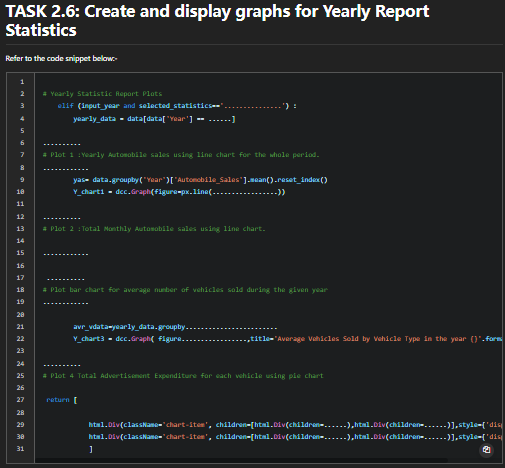Click line number 1 in the gutter
The height and width of the screenshot is (468, 505).
(x=22, y=82)
